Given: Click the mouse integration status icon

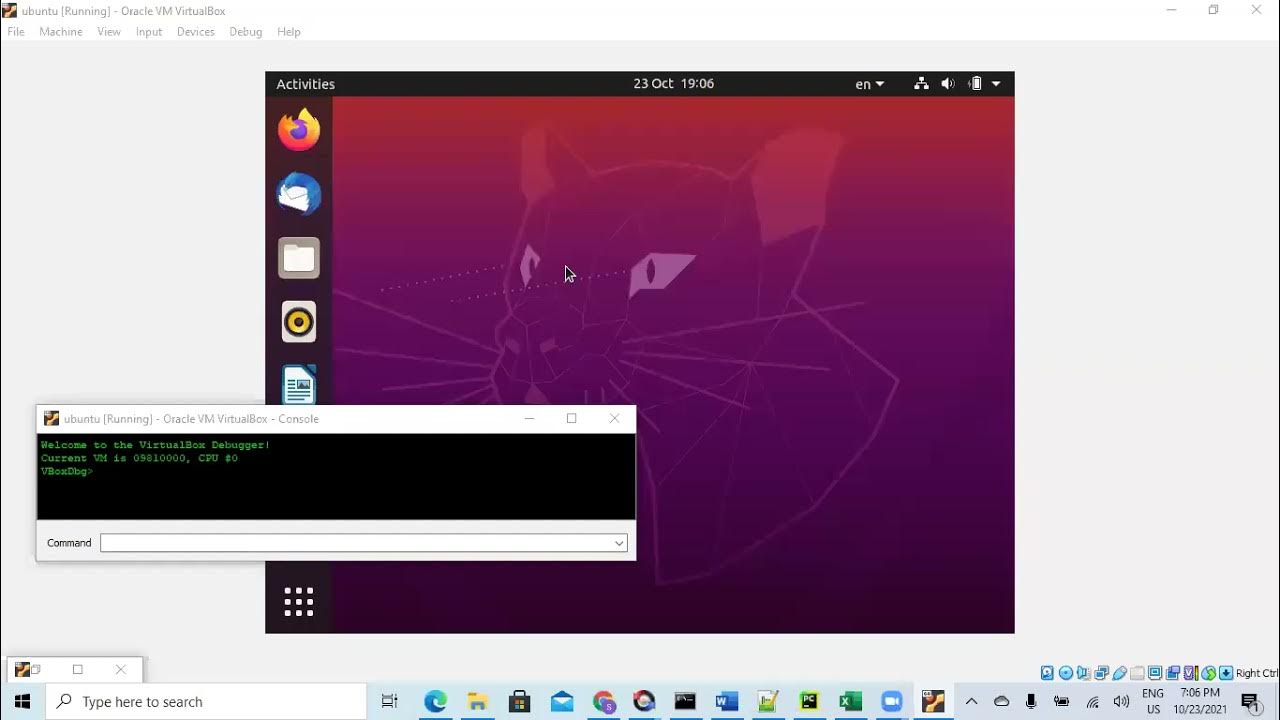Looking at the screenshot, I should point(1209,673).
